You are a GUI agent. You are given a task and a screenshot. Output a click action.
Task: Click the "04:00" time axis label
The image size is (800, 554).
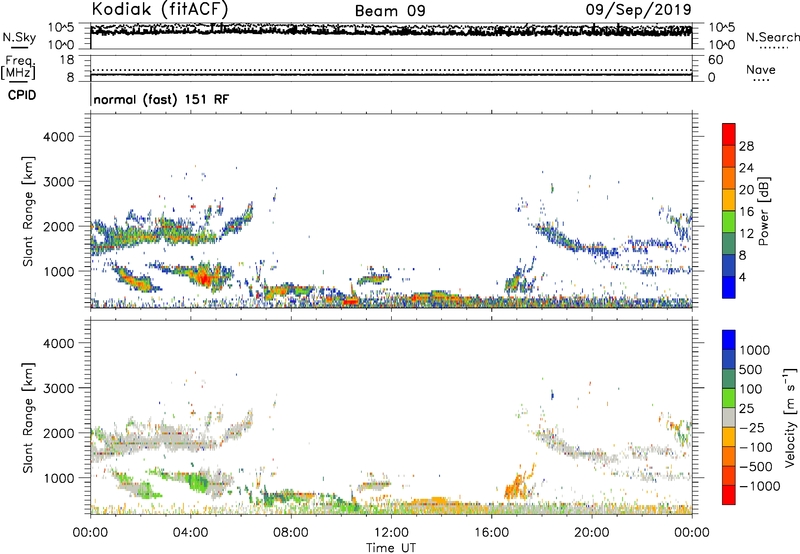coord(190,533)
